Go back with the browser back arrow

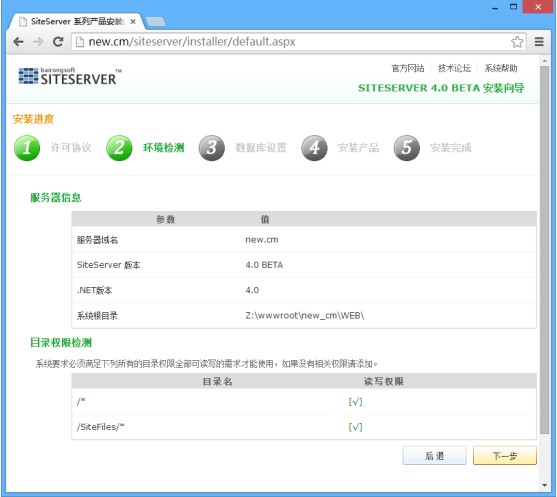[18, 42]
